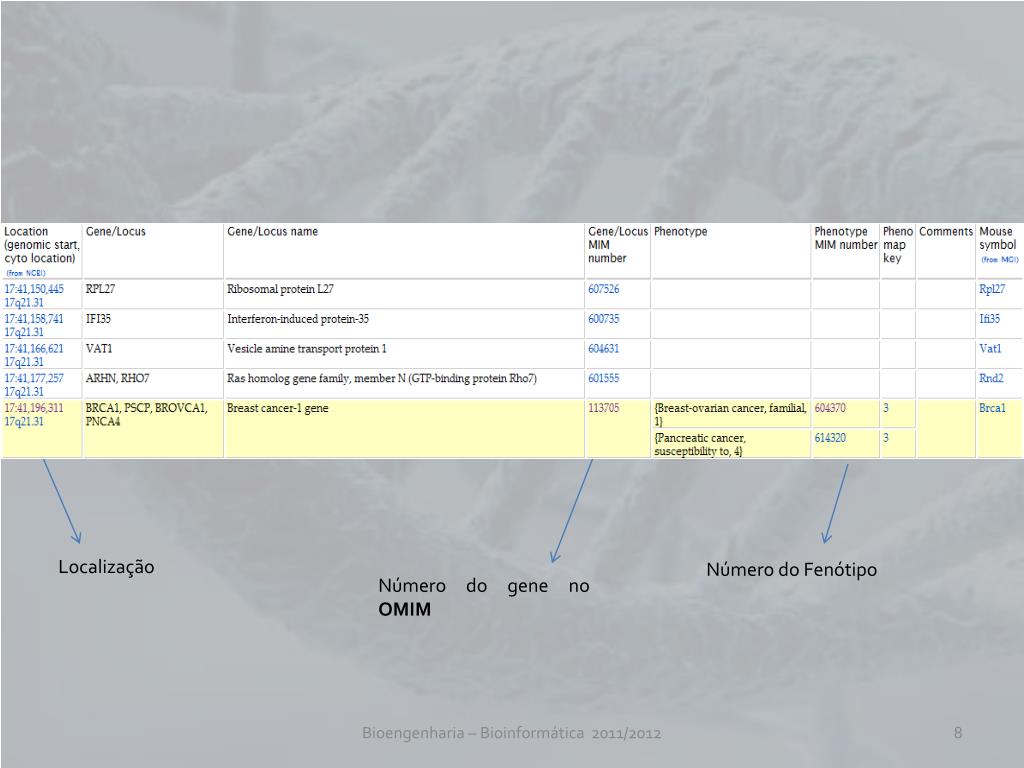Click the Rnd2 mouse symbol link
This screenshot has height=768, width=1024.
click(990, 379)
